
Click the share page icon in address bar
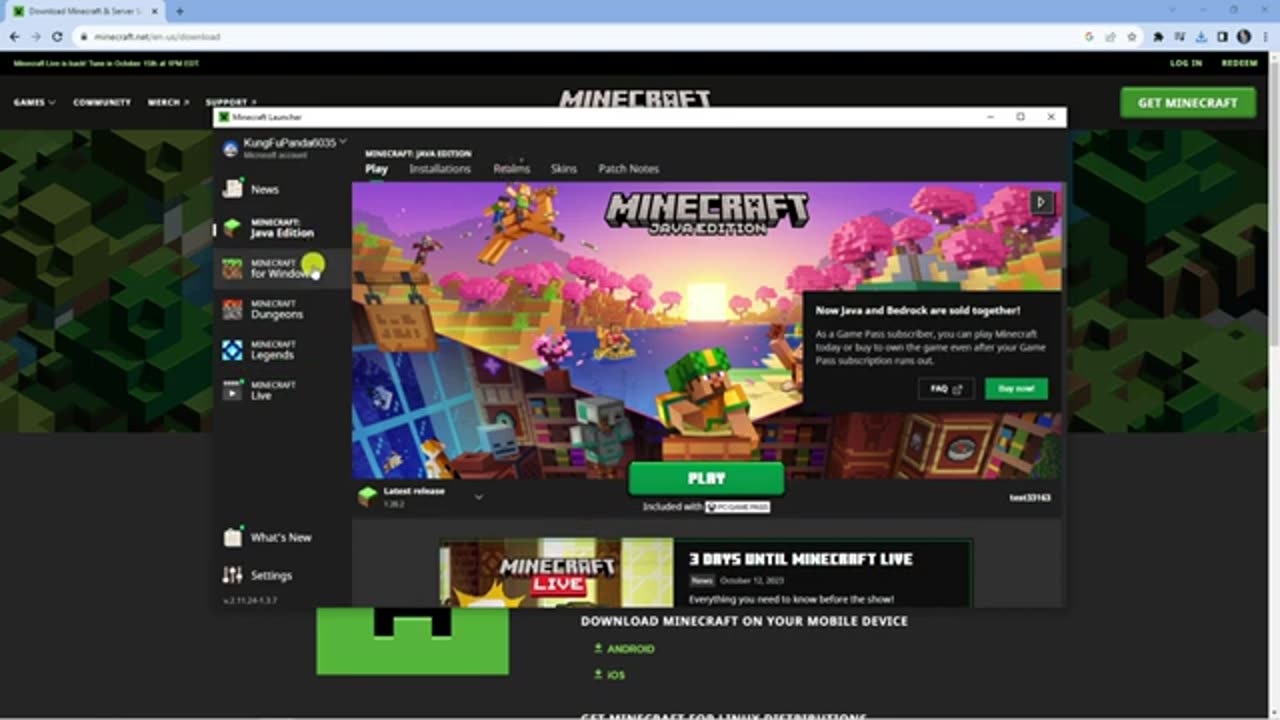coord(1110,37)
